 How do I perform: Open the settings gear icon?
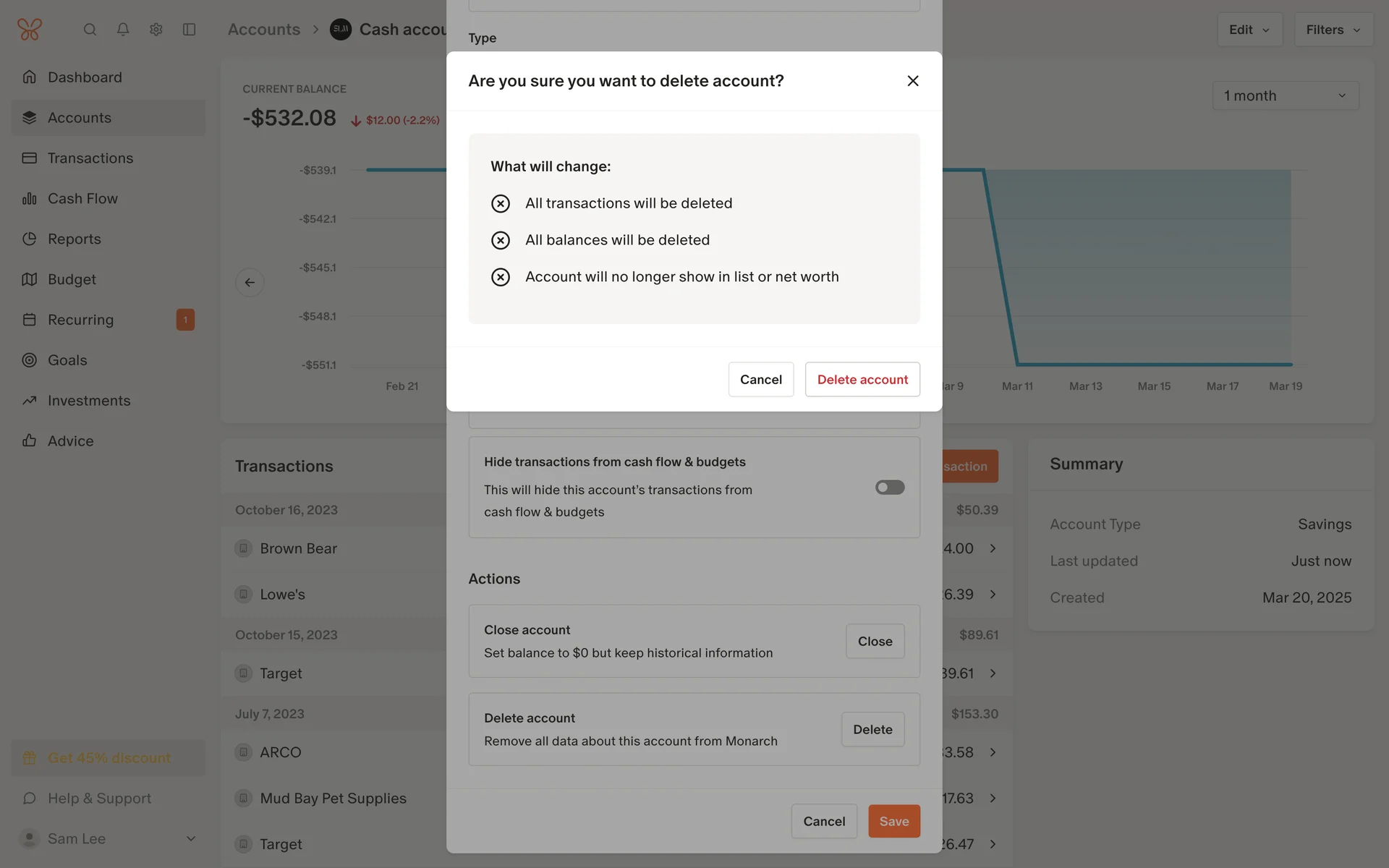(156, 30)
